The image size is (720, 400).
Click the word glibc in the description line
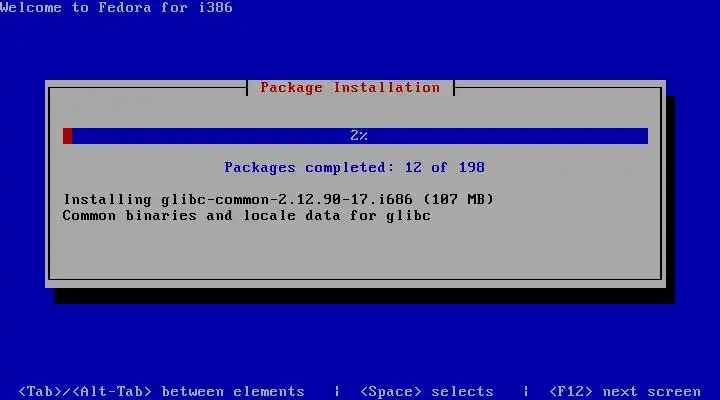(x=408, y=216)
